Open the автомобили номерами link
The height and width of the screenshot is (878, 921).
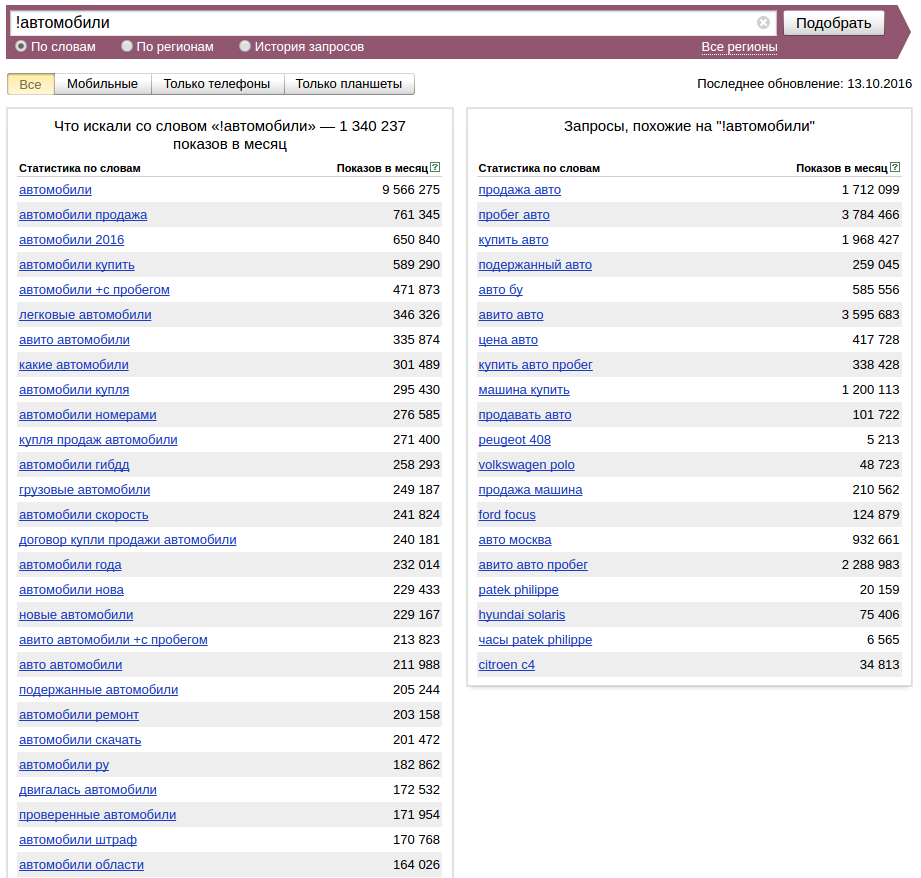(x=88, y=415)
